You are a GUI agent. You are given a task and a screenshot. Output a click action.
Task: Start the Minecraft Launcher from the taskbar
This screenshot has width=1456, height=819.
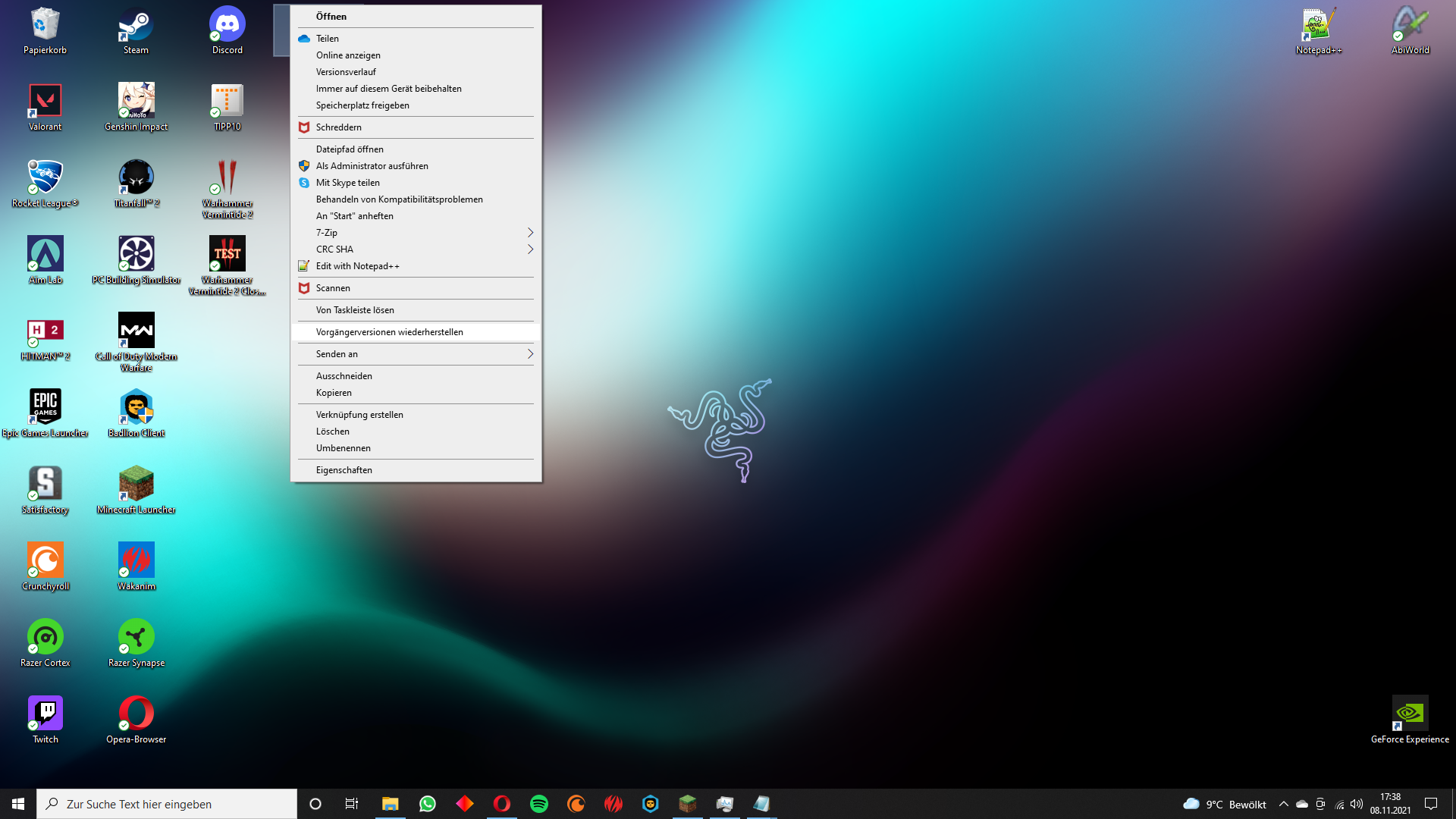pyautogui.click(x=688, y=803)
